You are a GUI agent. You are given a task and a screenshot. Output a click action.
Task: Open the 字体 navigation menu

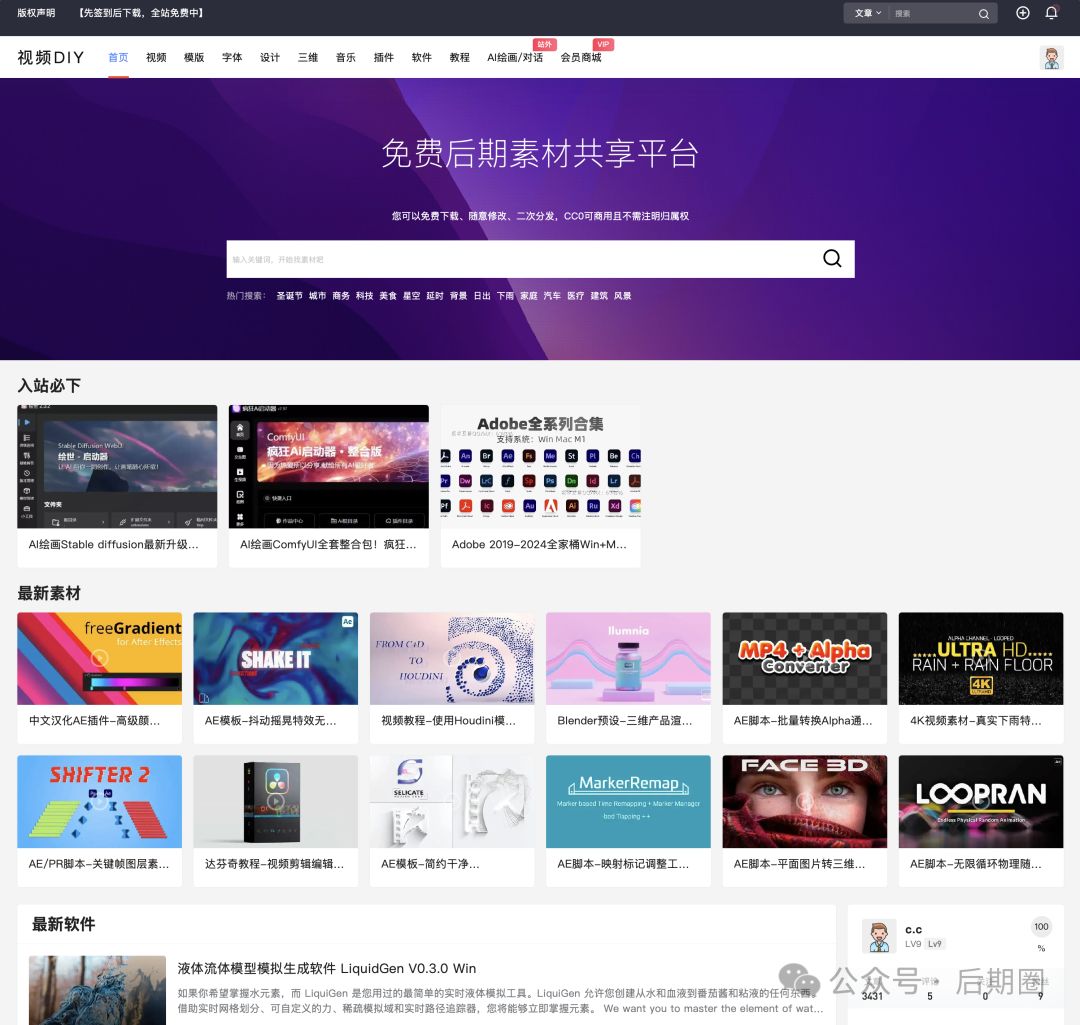pos(231,57)
